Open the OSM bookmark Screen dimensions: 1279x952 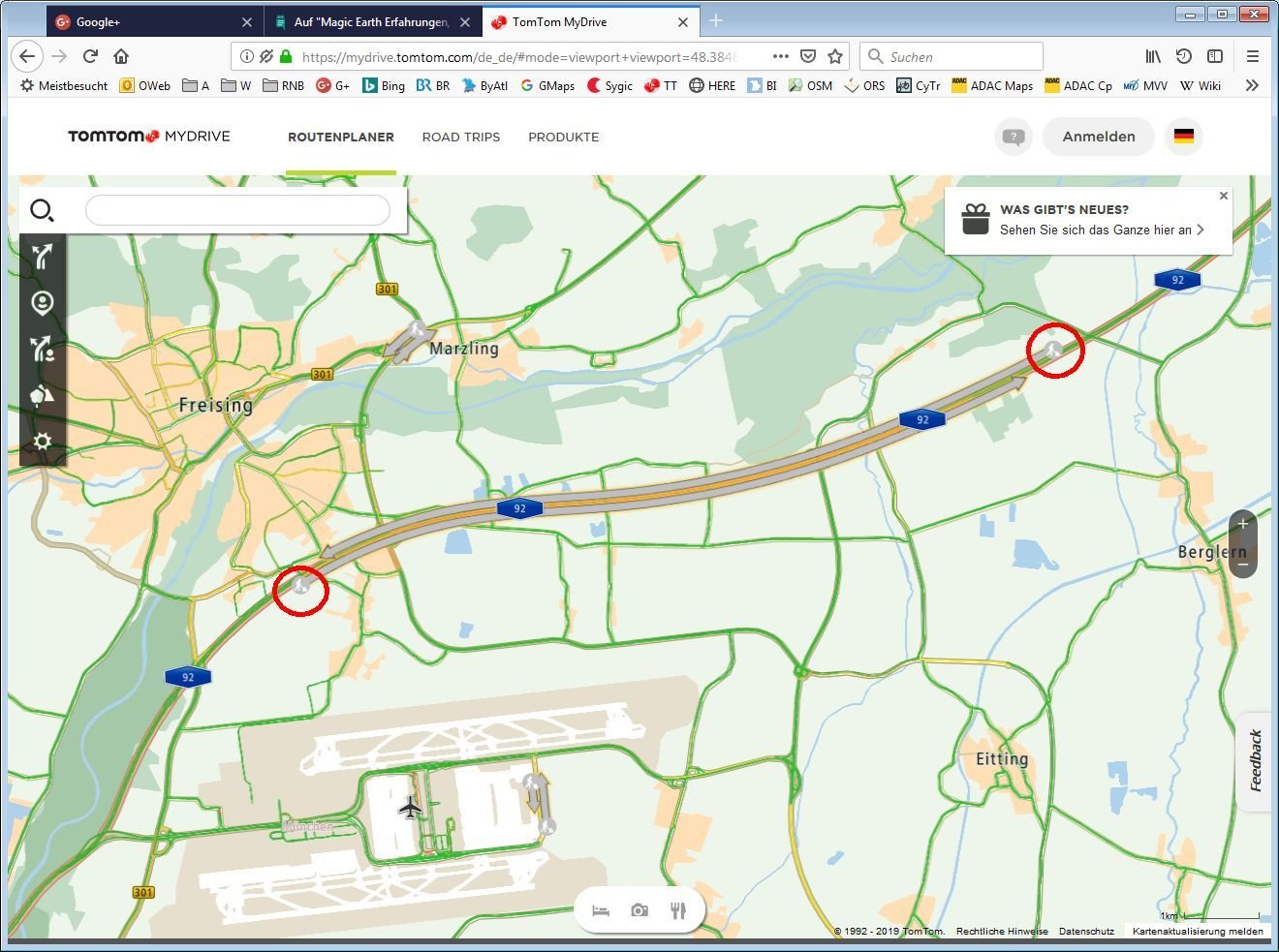click(810, 85)
